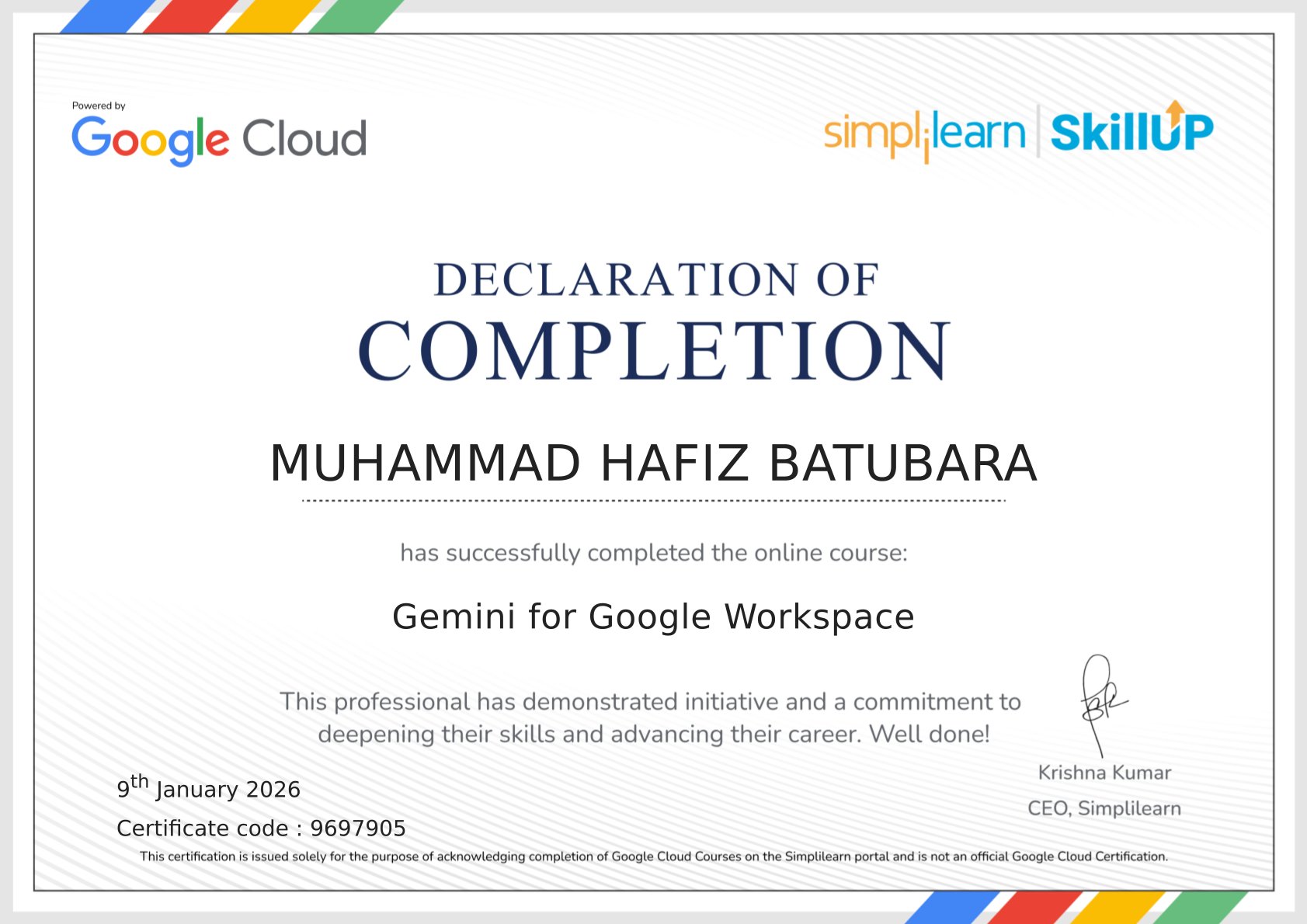
Task: Click the 'CEO, Simplilearn' title
Action: [x=1104, y=808]
